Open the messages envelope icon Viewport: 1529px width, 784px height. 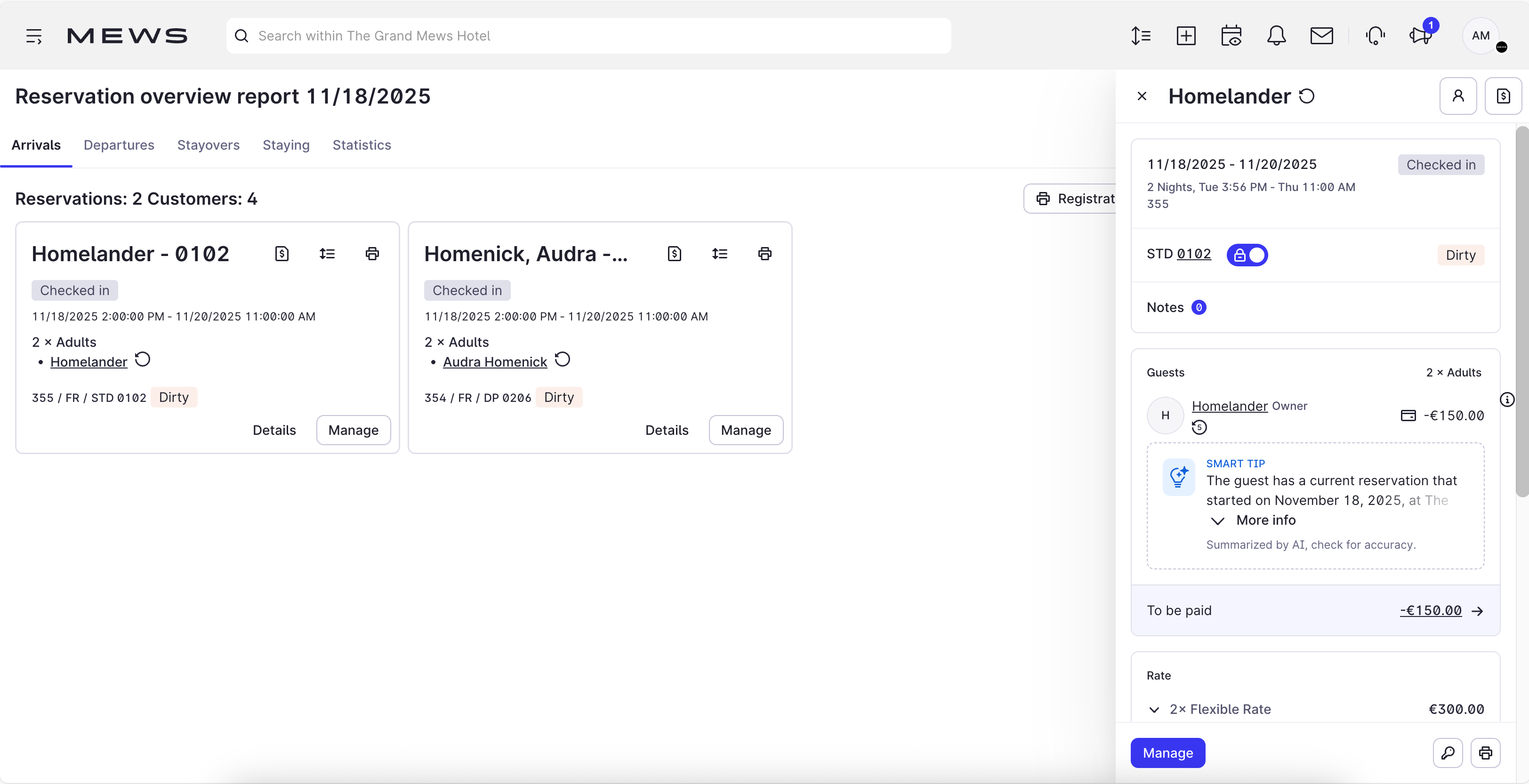point(1322,36)
